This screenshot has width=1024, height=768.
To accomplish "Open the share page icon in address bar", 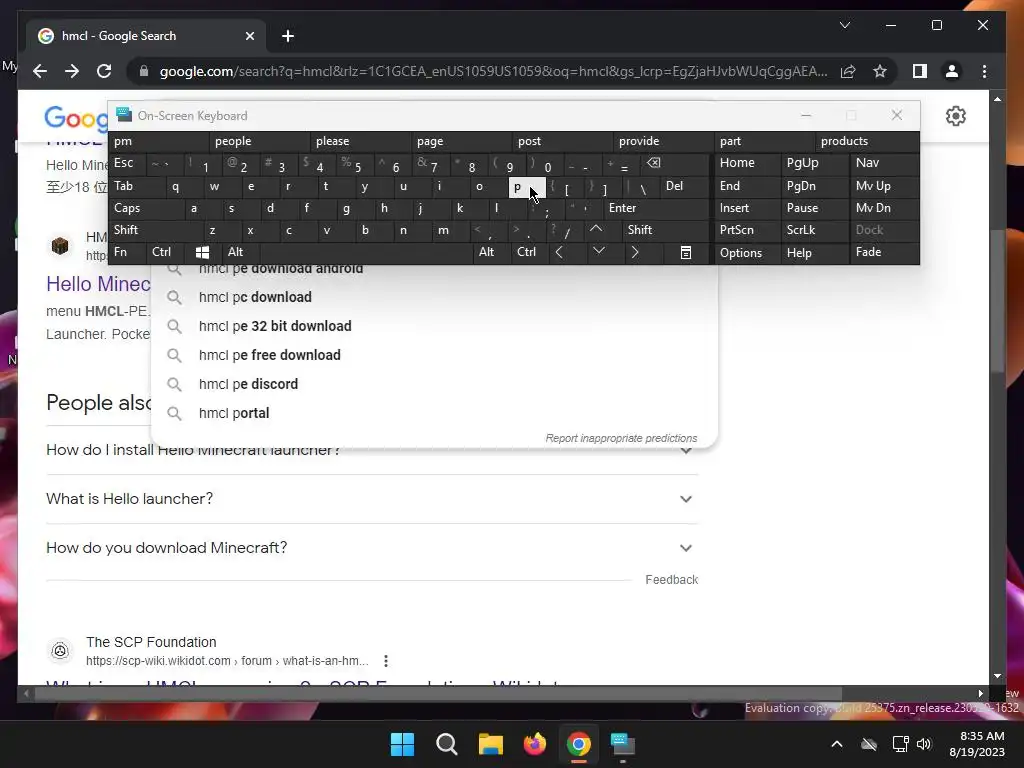I will 848,71.
